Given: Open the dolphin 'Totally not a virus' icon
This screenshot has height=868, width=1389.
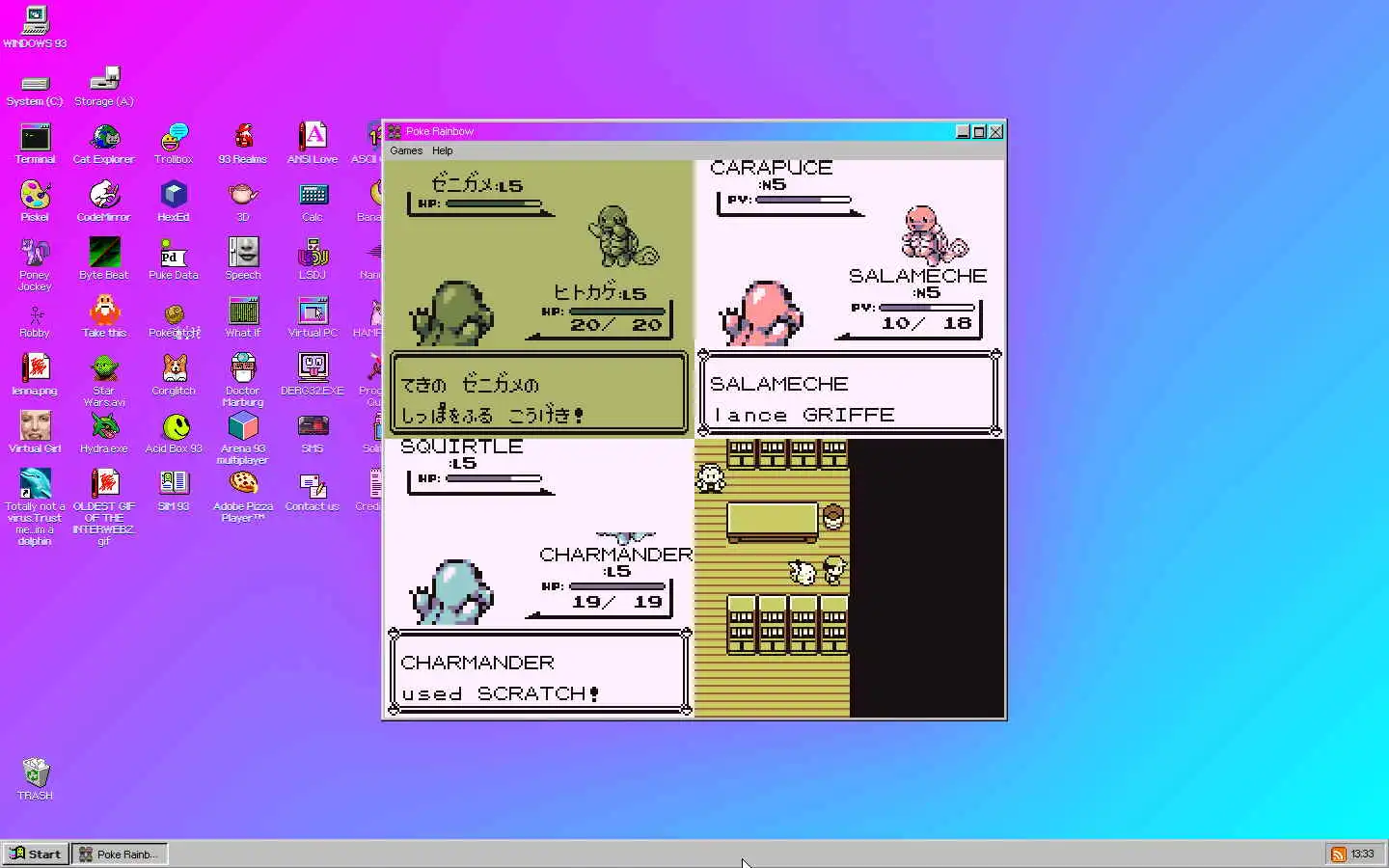Looking at the screenshot, I should tap(35, 508).
